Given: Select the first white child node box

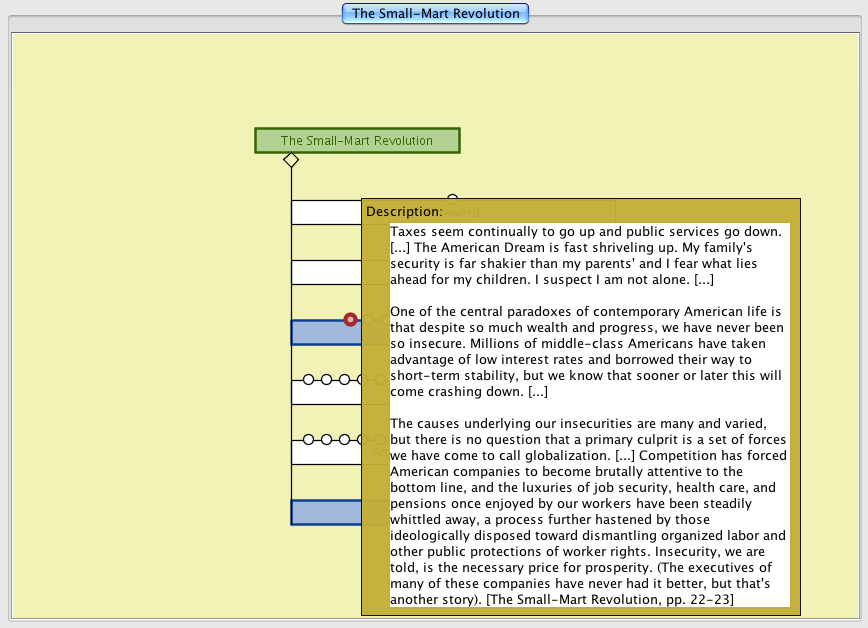Looking at the screenshot, I should tap(325, 212).
